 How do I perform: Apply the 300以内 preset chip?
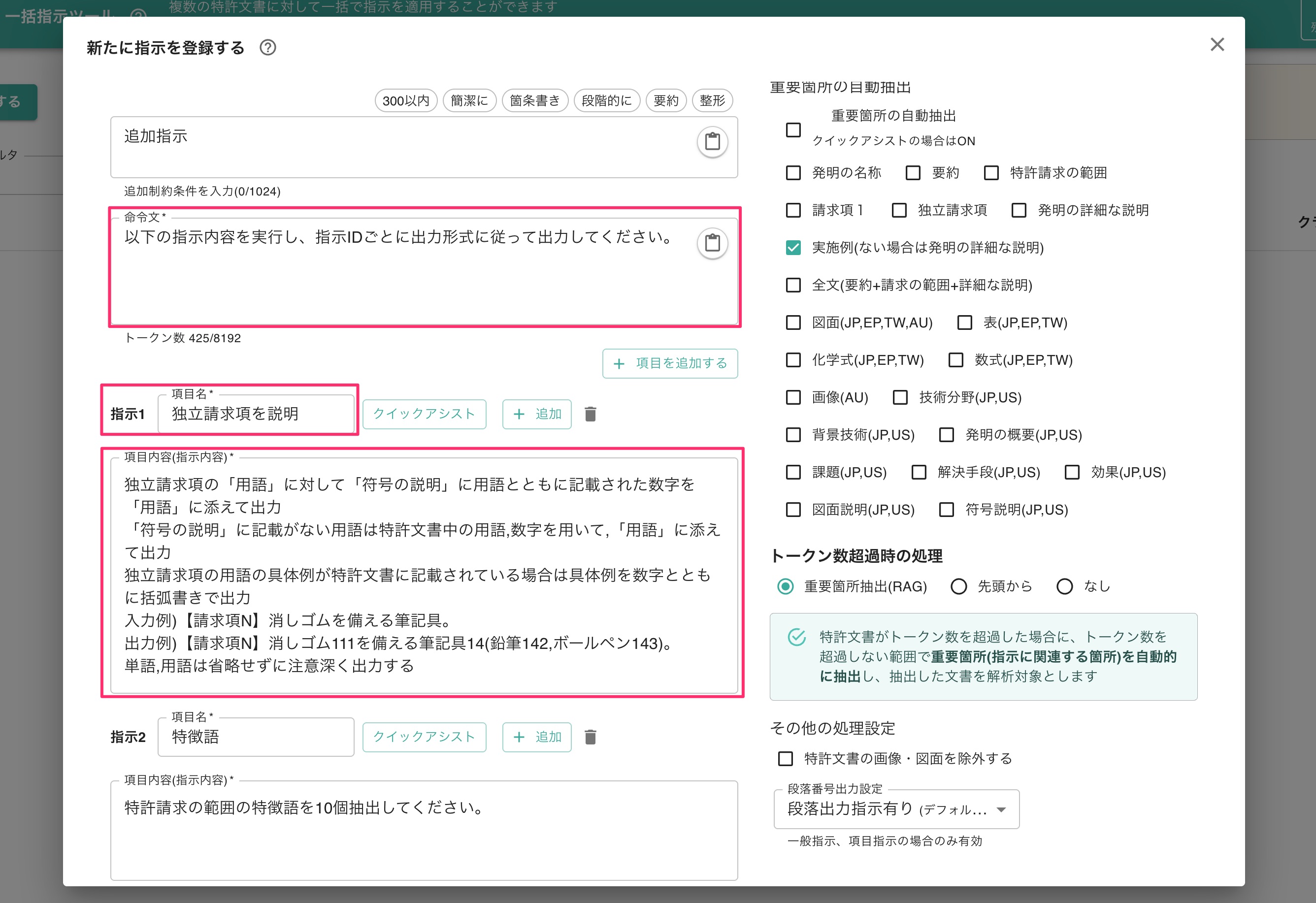point(406,101)
